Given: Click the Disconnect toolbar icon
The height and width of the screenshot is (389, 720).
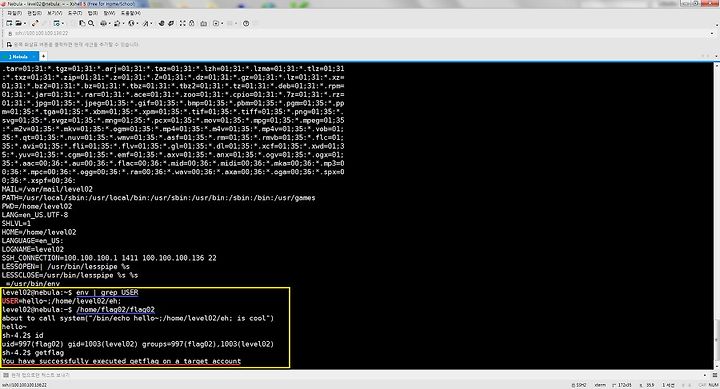Looking at the screenshot, I should [35, 23].
